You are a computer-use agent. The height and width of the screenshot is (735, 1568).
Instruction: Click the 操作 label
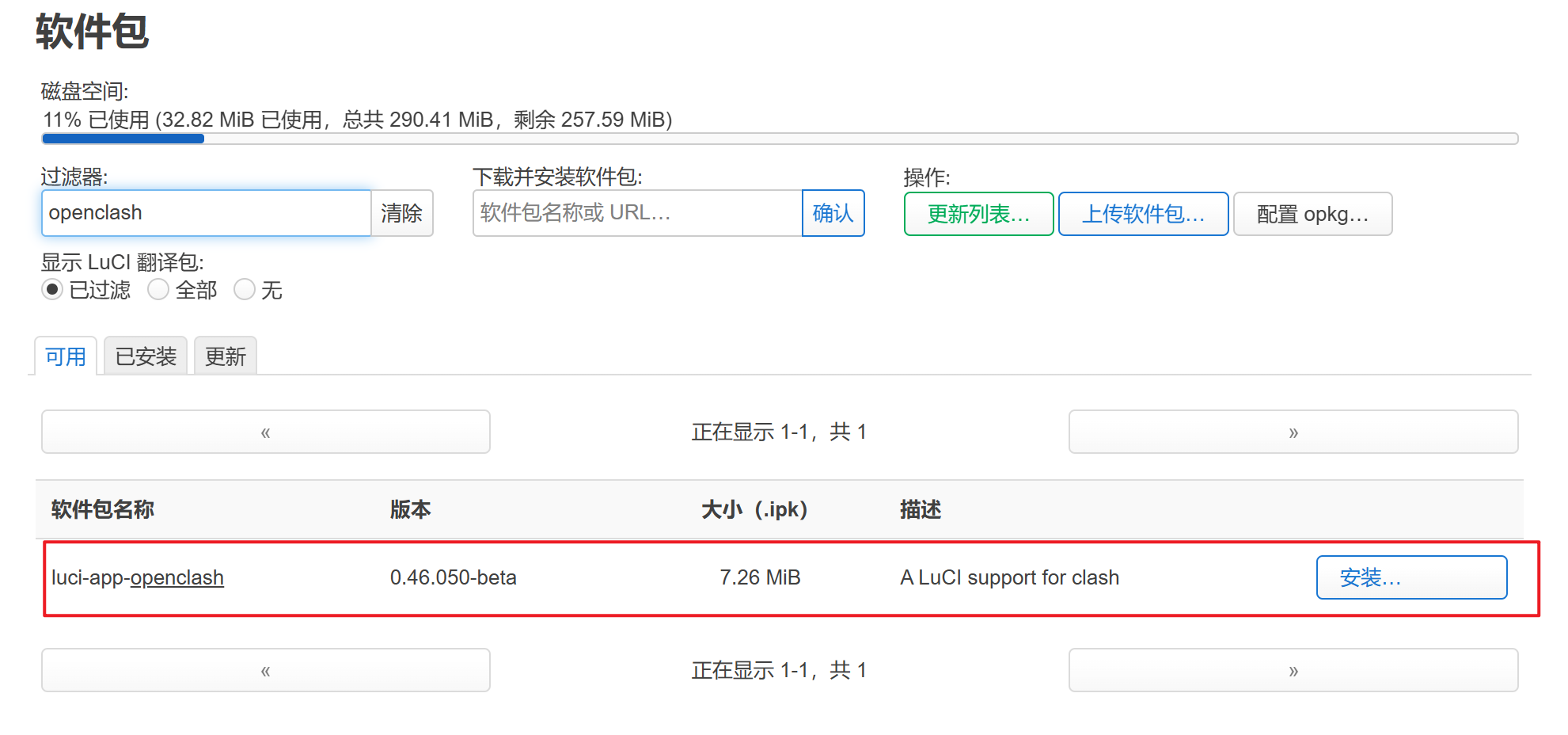tap(927, 177)
